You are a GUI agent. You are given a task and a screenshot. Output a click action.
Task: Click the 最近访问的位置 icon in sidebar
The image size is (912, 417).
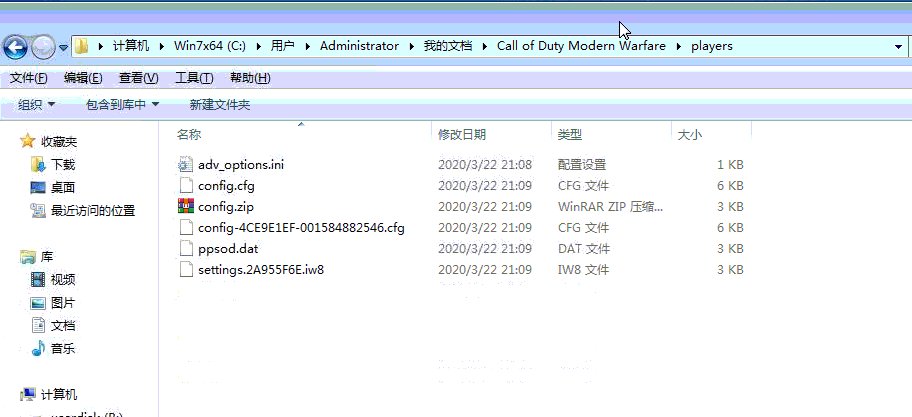point(38,211)
